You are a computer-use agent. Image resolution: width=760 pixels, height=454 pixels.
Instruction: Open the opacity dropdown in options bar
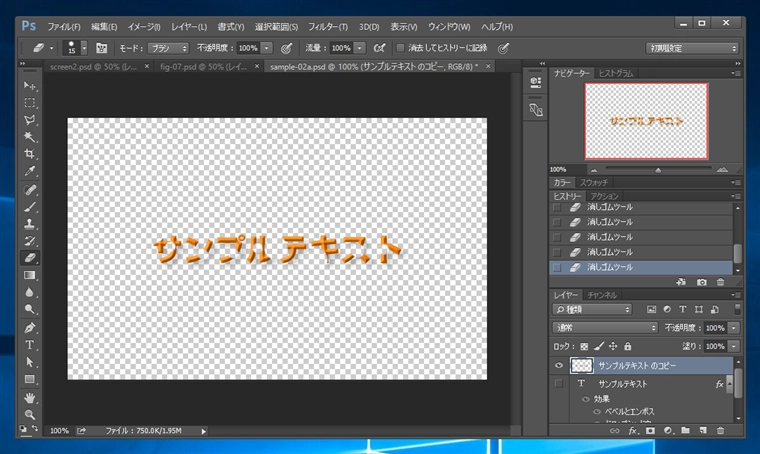pos(267,48)
